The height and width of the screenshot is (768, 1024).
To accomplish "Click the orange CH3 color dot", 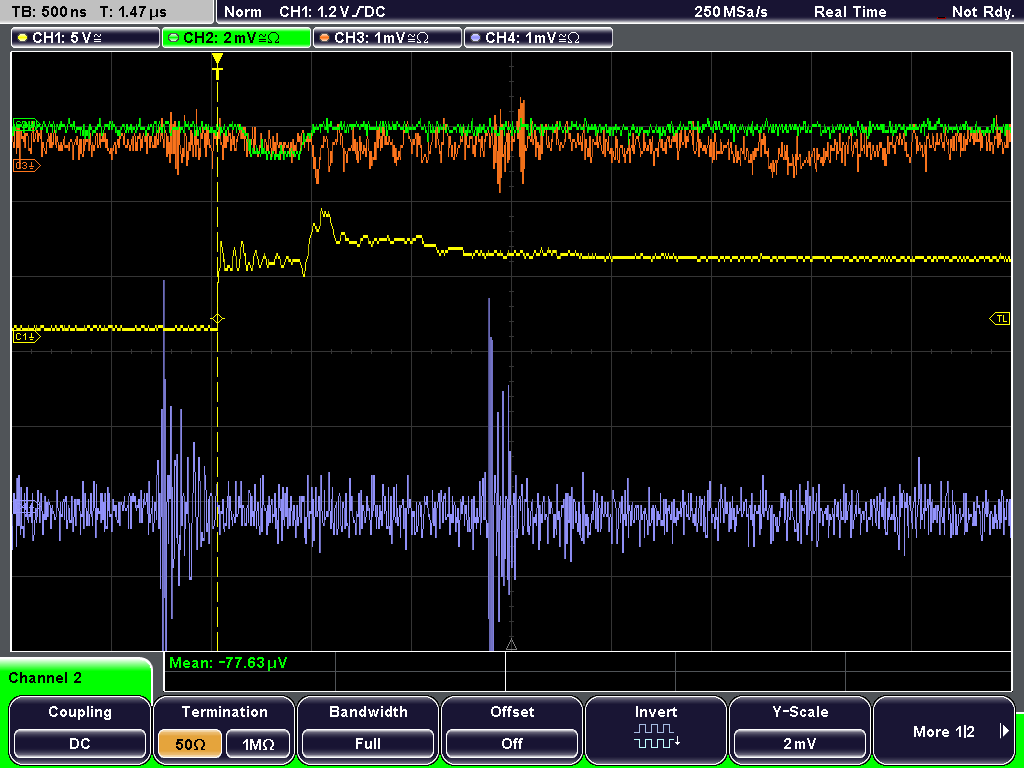I will click(x=325, y=38).
